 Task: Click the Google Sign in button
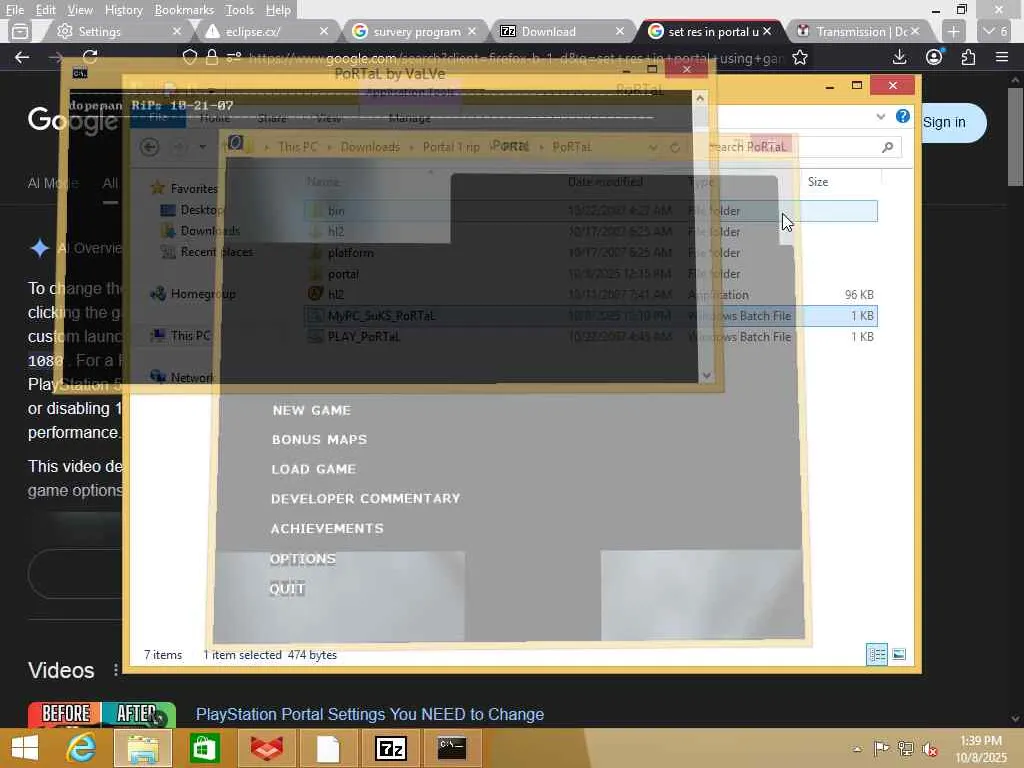pyautogui.click(x=952, y=122)
